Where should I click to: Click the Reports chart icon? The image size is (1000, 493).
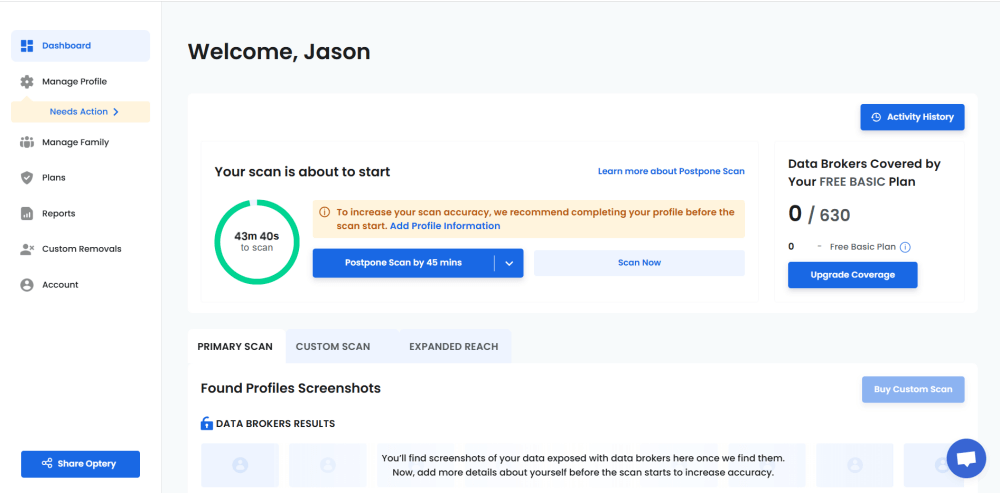[27, 214]
